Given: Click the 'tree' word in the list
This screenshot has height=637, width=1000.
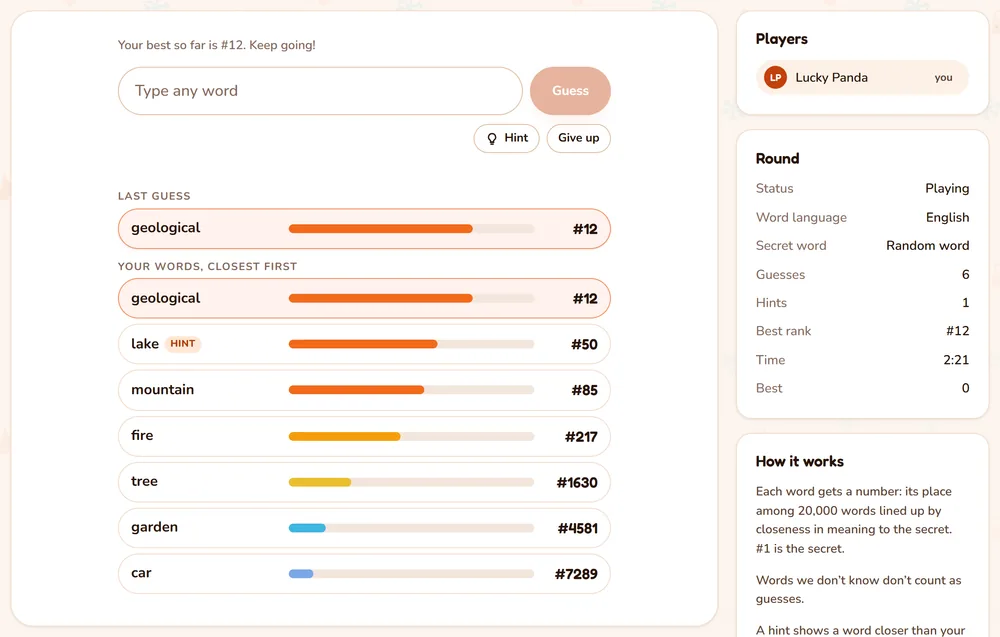Looking at the screenshot, I should 144,481.
